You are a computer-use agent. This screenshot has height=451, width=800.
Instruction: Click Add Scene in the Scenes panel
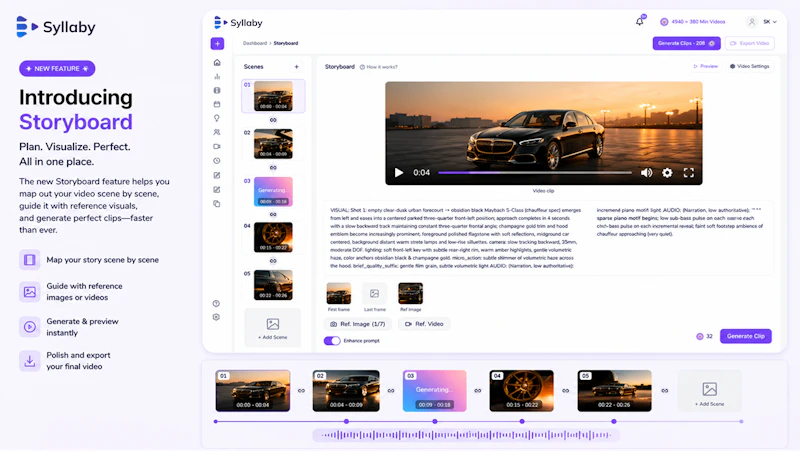point(272,328)
